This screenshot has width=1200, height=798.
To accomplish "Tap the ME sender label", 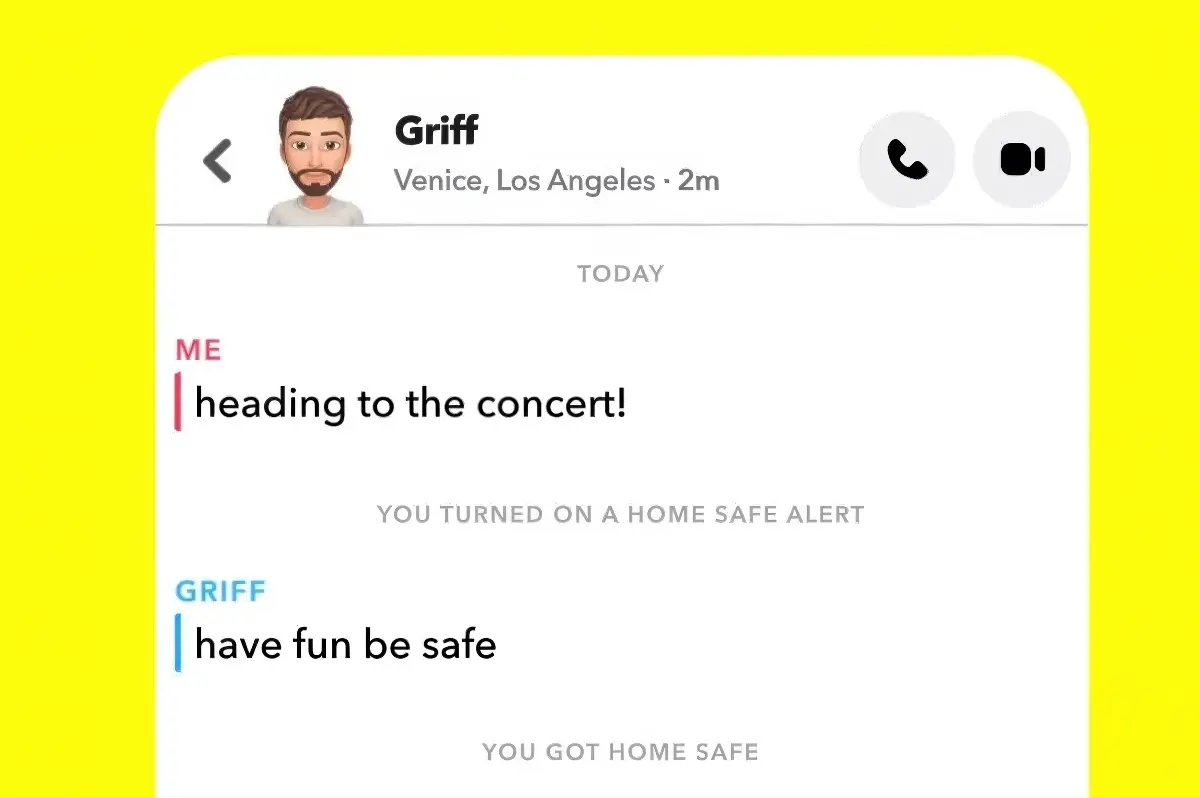I will 198,349.
